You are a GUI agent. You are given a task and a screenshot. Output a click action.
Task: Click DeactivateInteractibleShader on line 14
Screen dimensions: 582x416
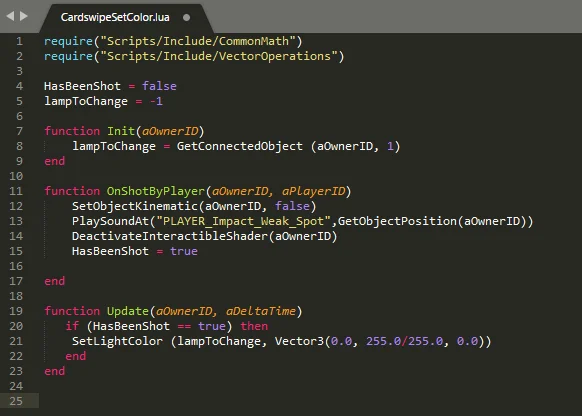[x=170, y=236]
